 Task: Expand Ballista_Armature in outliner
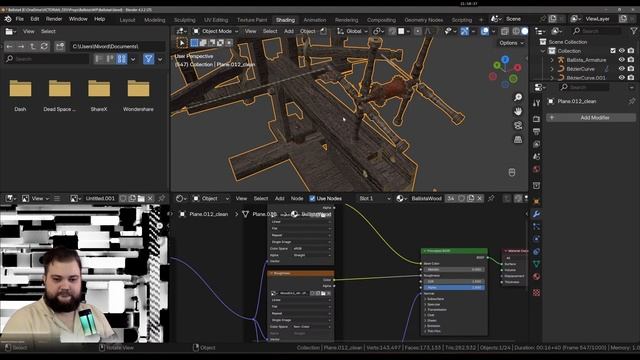click(552, 60)
